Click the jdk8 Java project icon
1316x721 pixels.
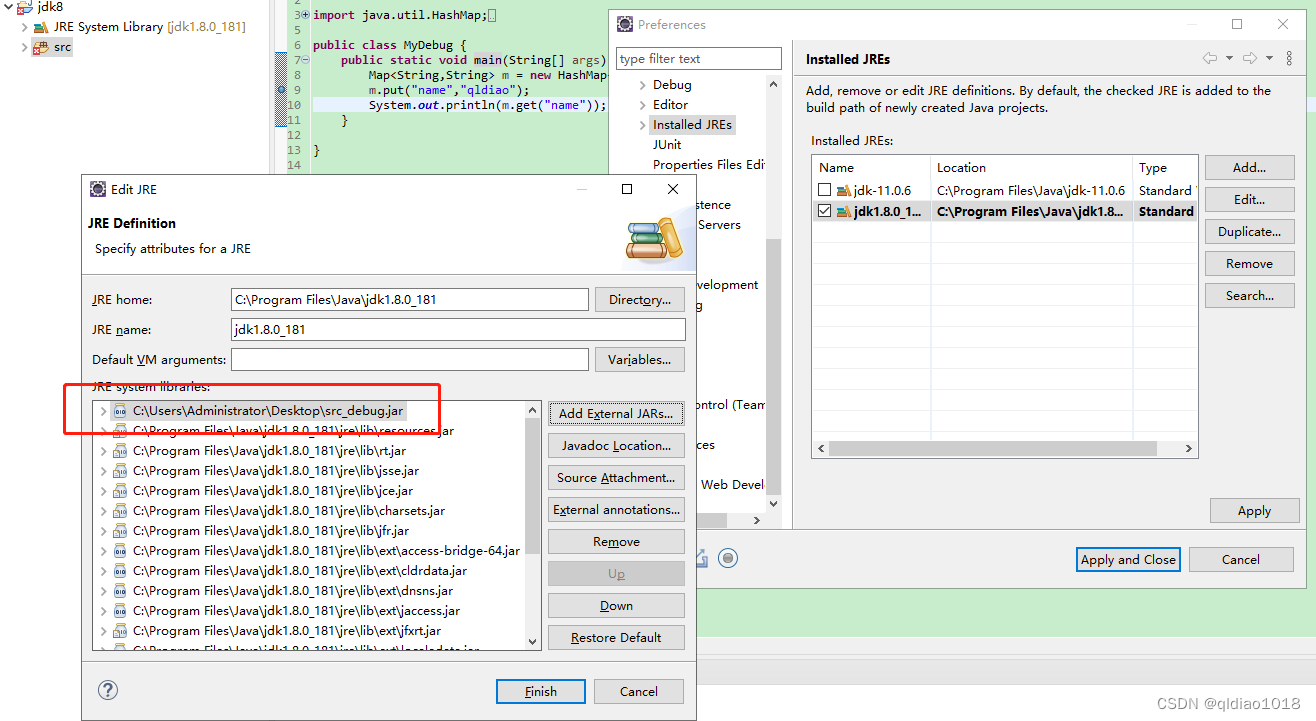pyautogui.click(x=26, y=8)
